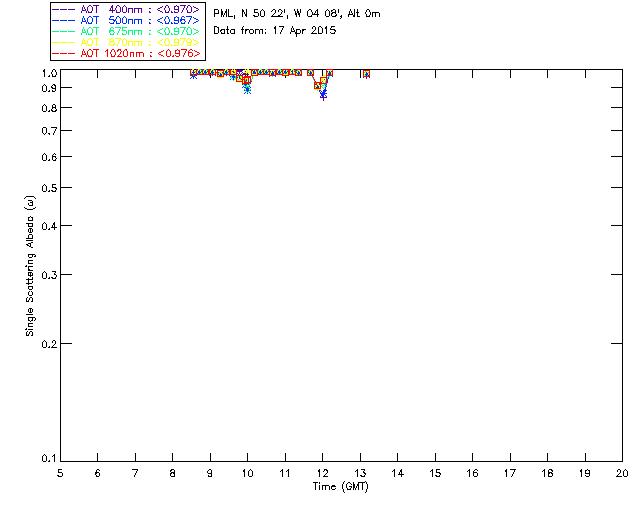Click the AOT 675nm legend entry

pos(126,31)
